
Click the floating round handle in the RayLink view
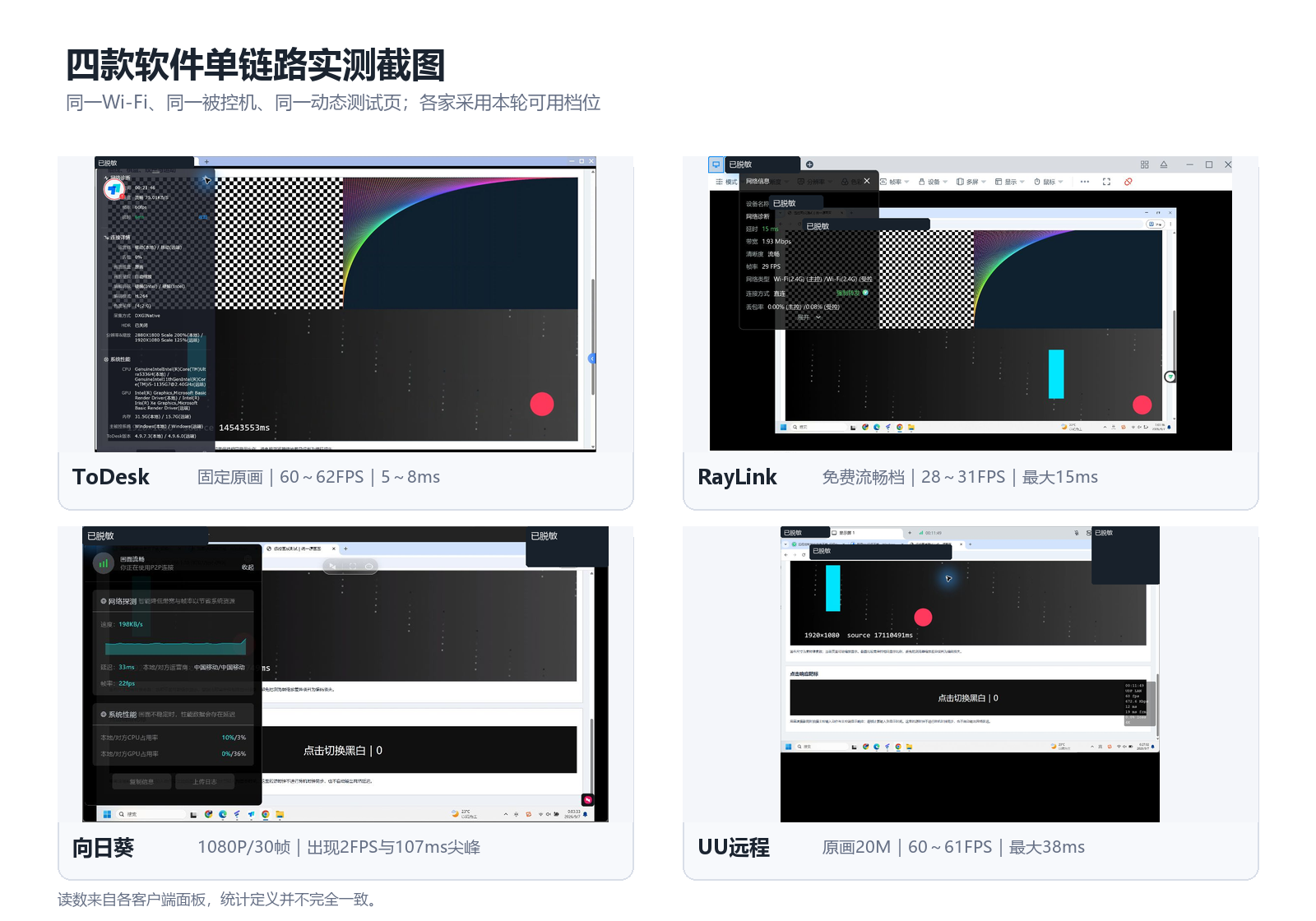coord(1170,377)
